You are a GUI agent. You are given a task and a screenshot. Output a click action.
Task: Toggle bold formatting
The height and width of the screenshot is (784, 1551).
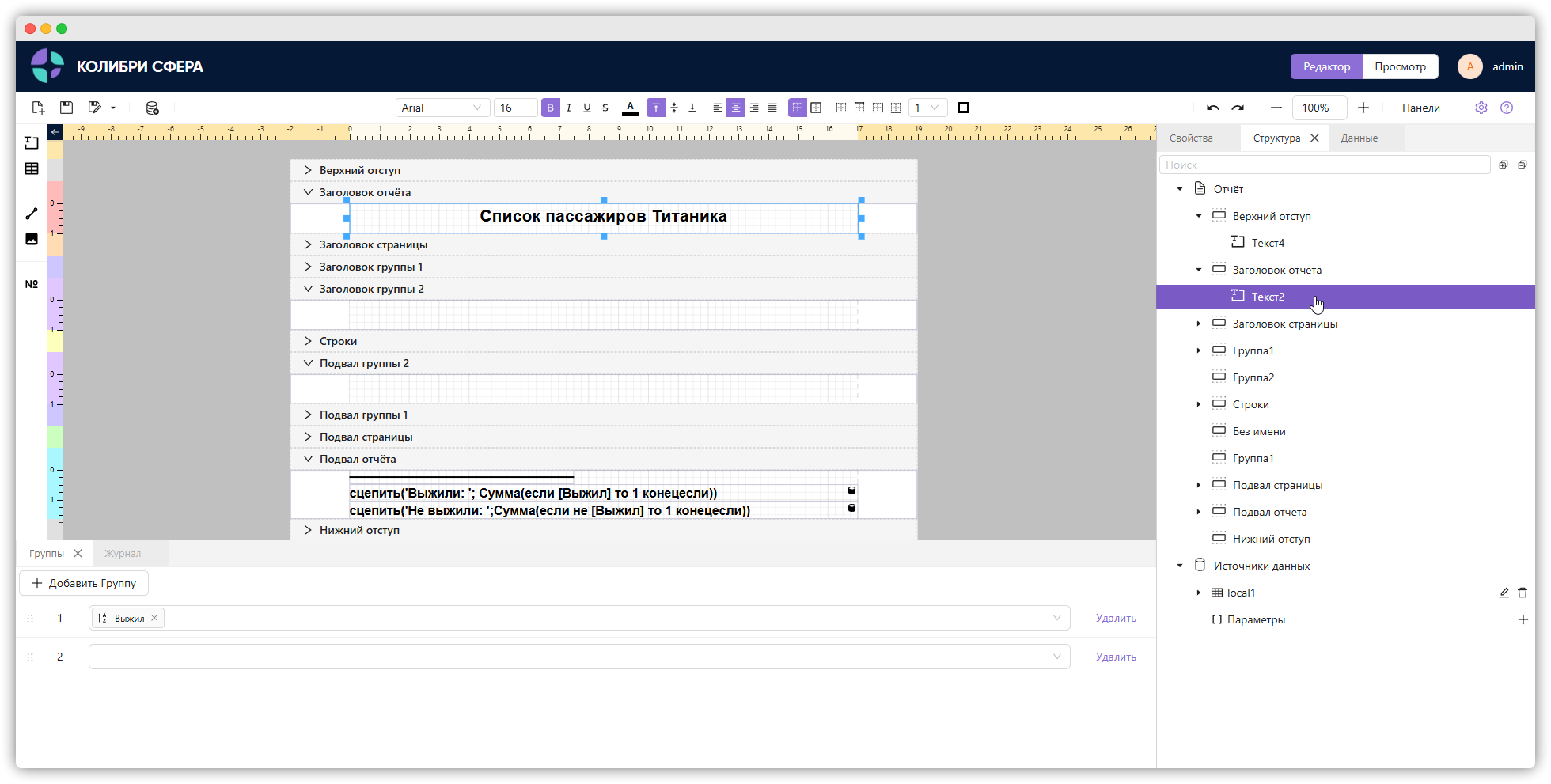point(551,108)
